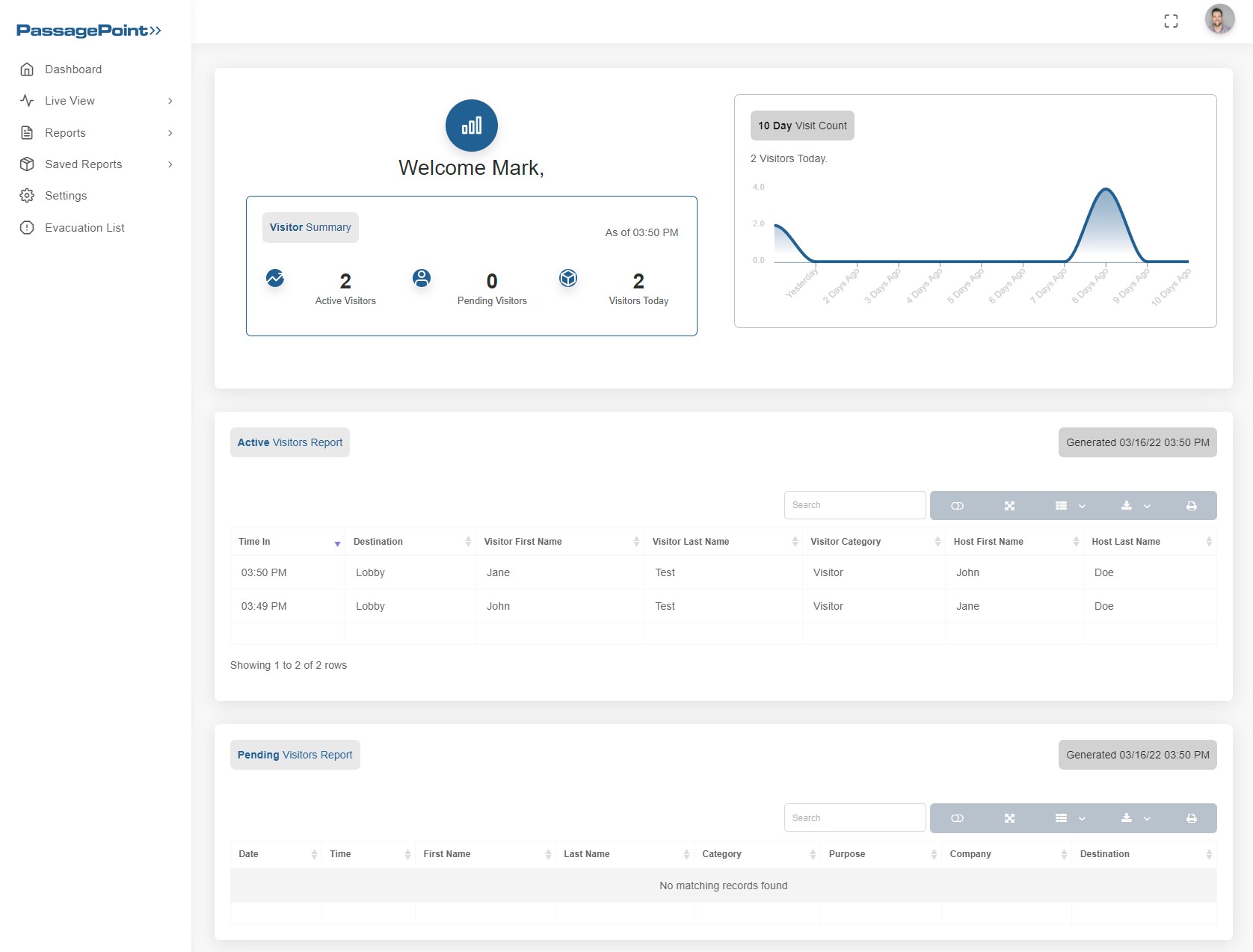
Task: Click print icon in Pending Visitors toolbar
Action: 1191,818
